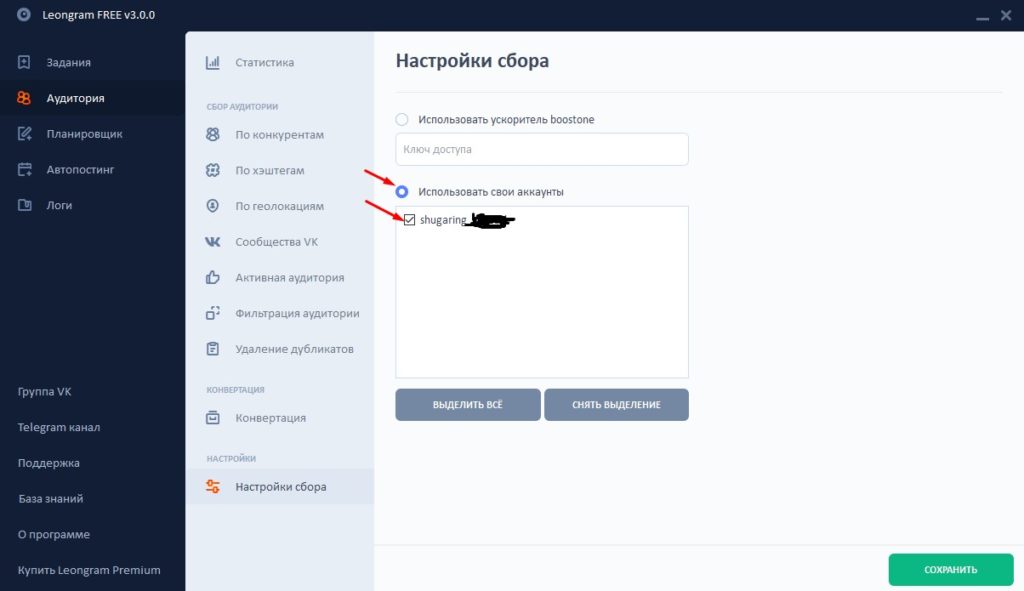Click the Leongram logo icon in title bar
Image resolution: width=1024 pixels, height=591 pixels.
(24, 14)
